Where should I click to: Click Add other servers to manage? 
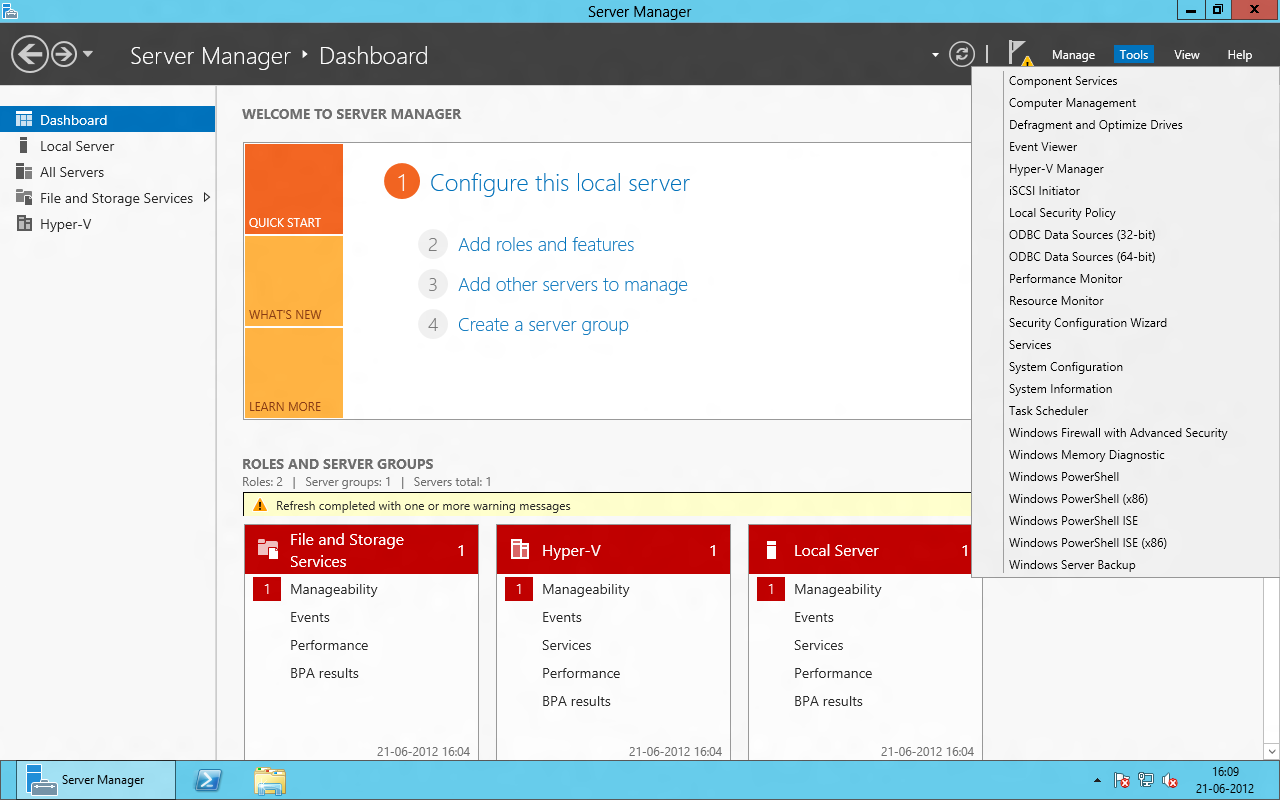[573, 285]
